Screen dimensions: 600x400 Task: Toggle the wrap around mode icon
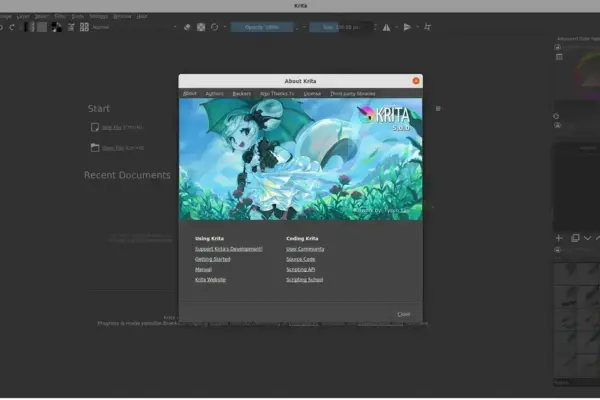(428, 27)
